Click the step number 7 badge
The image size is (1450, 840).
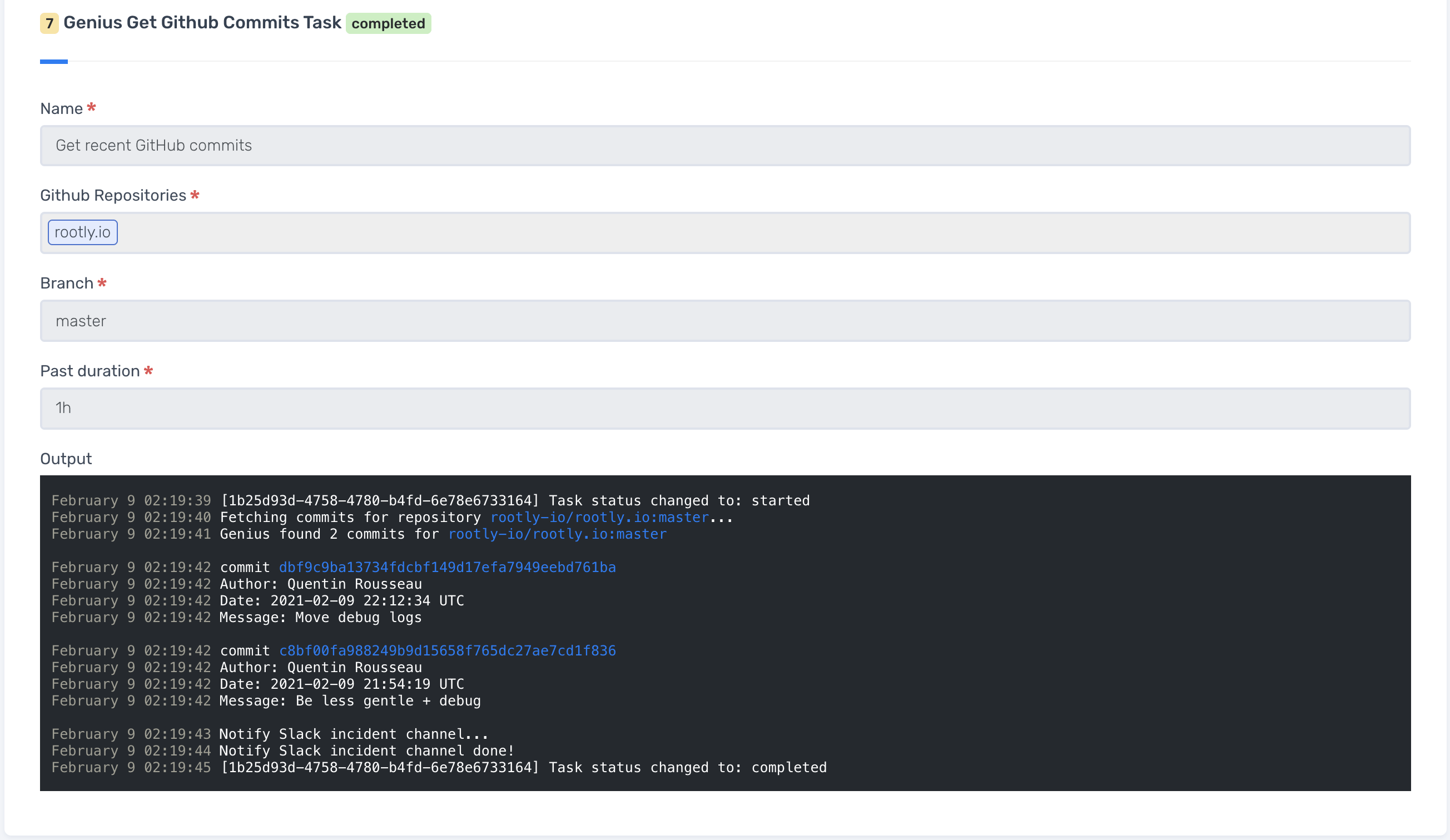coord(49,23)
